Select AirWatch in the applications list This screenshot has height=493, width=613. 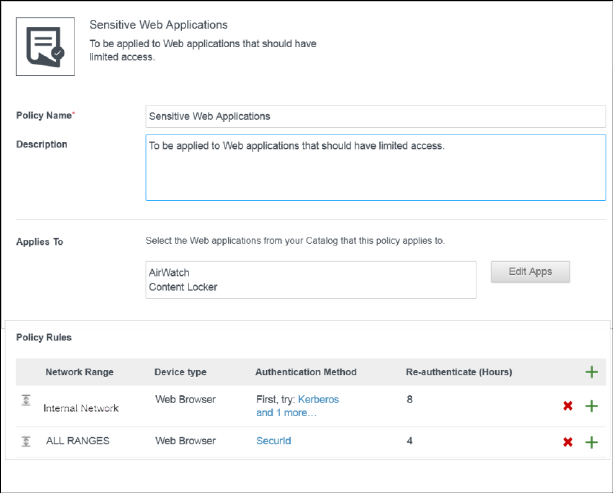[169, 272]
